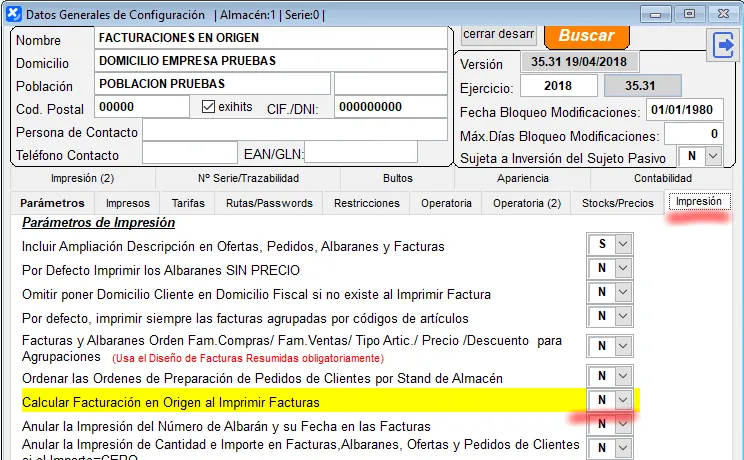Click the Persona de Contacto field
This screenshot has width=744, height=460.
[294, 130]
